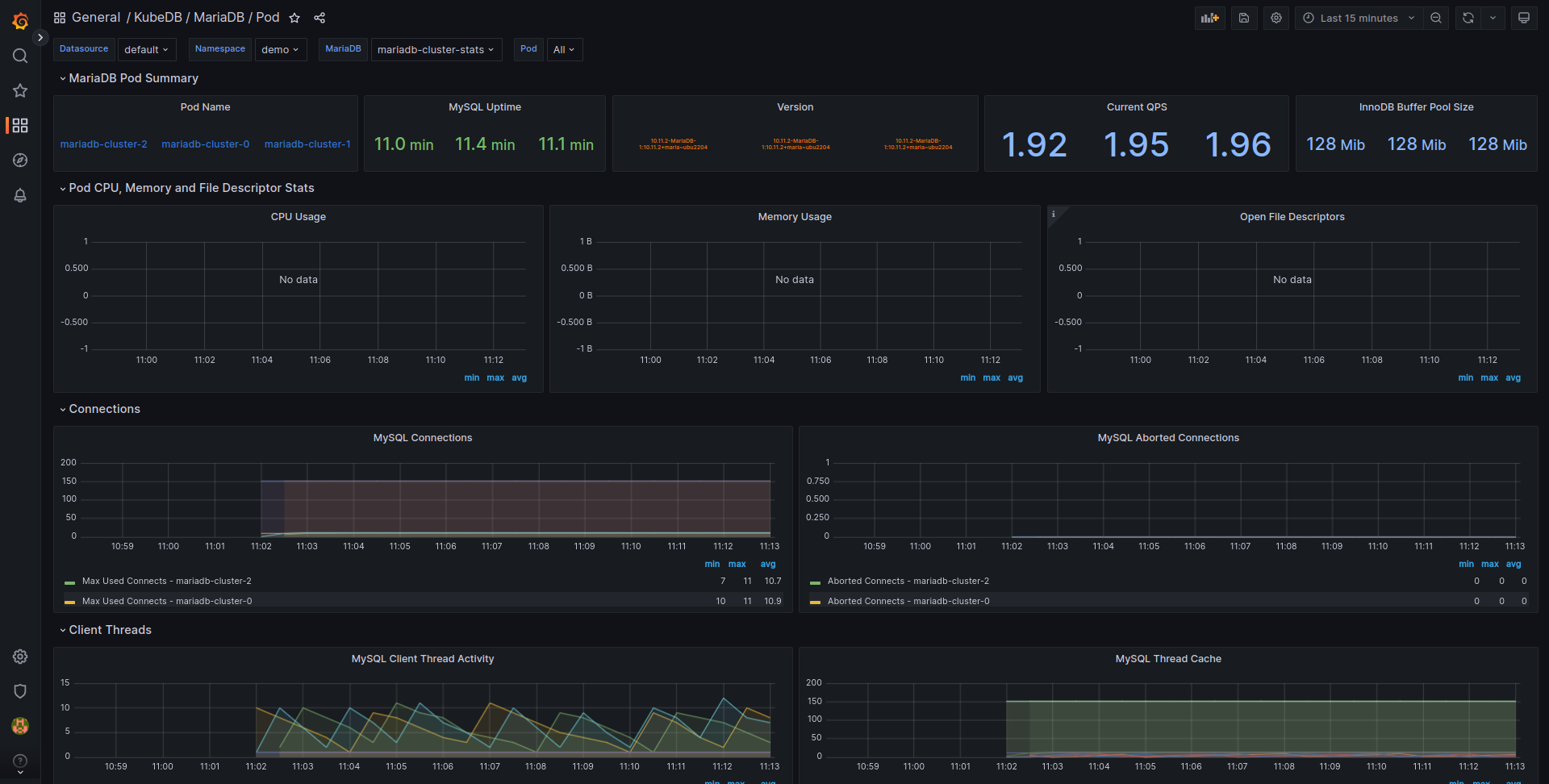Toggle the Aborted Connects mariadb-cluster-0 series

click(x=909, y=601)
